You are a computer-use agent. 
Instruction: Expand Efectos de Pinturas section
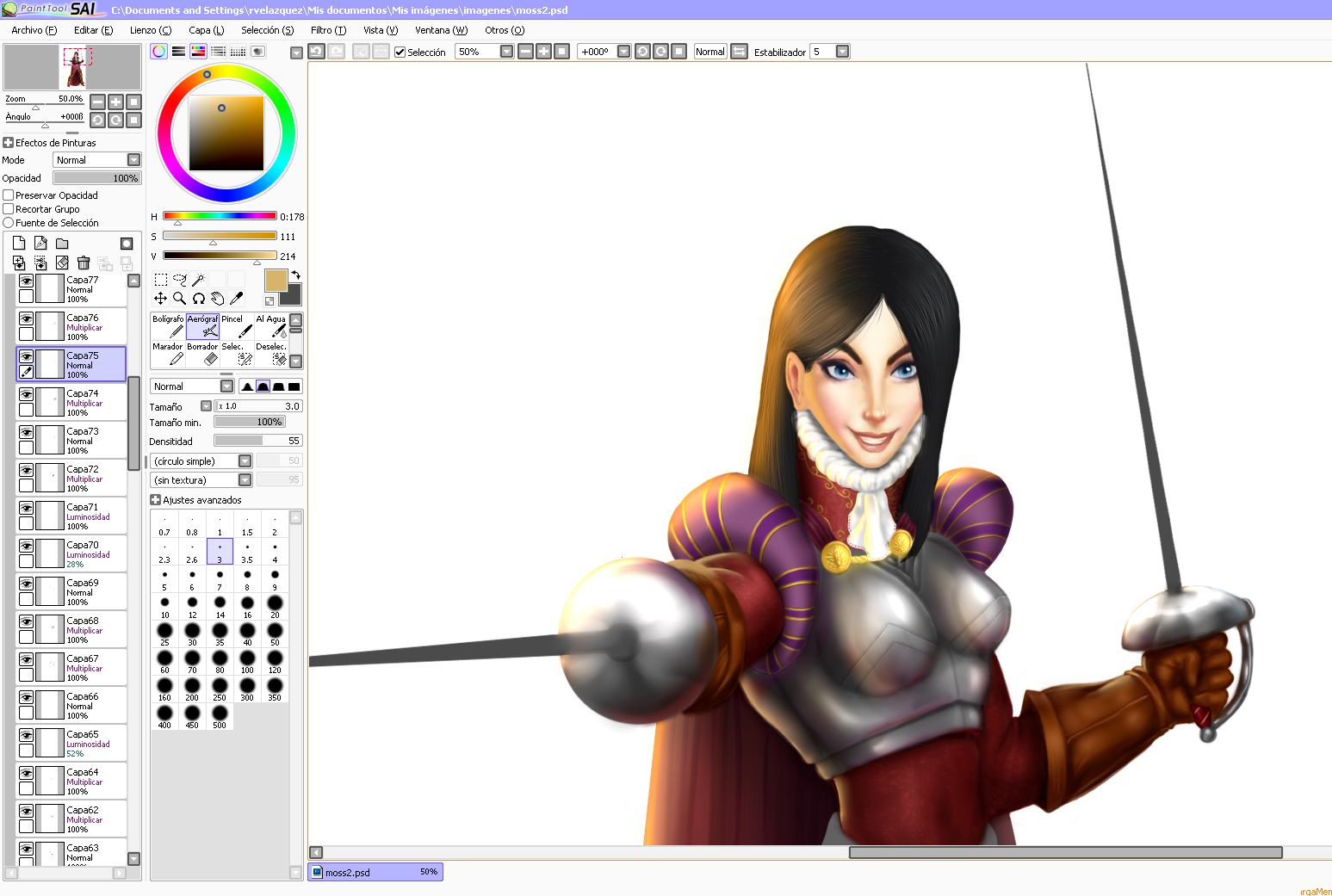9,143
